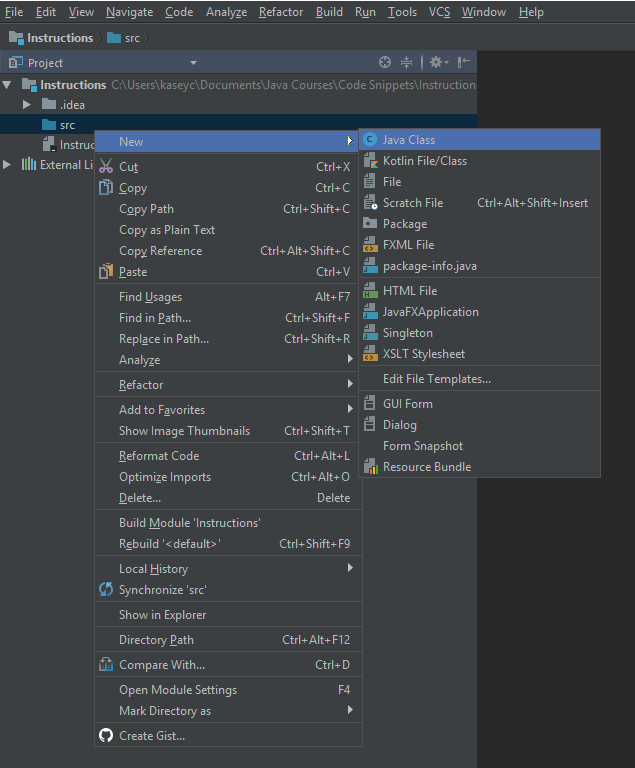Expand the Mark Directory as submenu arrow
Image resolution: width=635 pixels, height=768 pixels.
coord(350,710)
